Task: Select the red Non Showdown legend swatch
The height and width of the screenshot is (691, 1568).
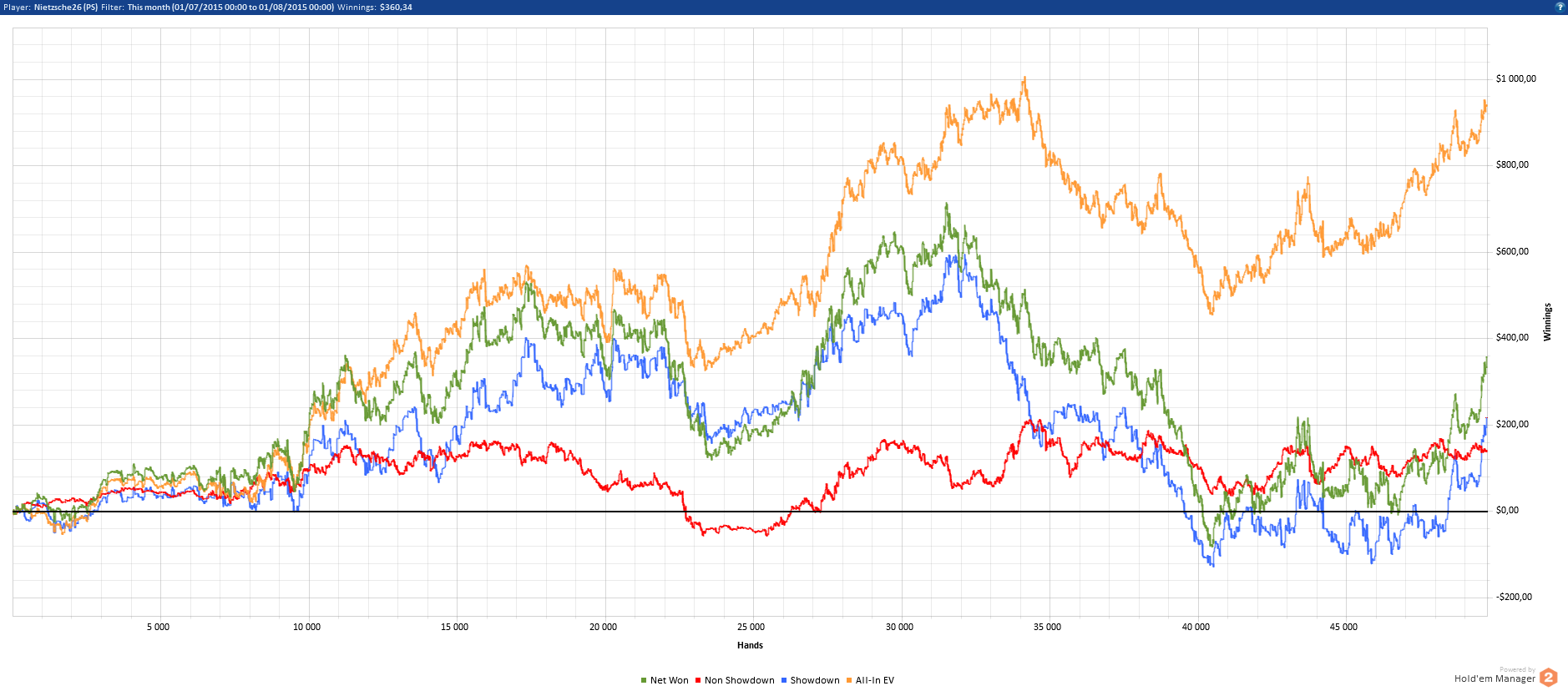Action: point(698,680)
